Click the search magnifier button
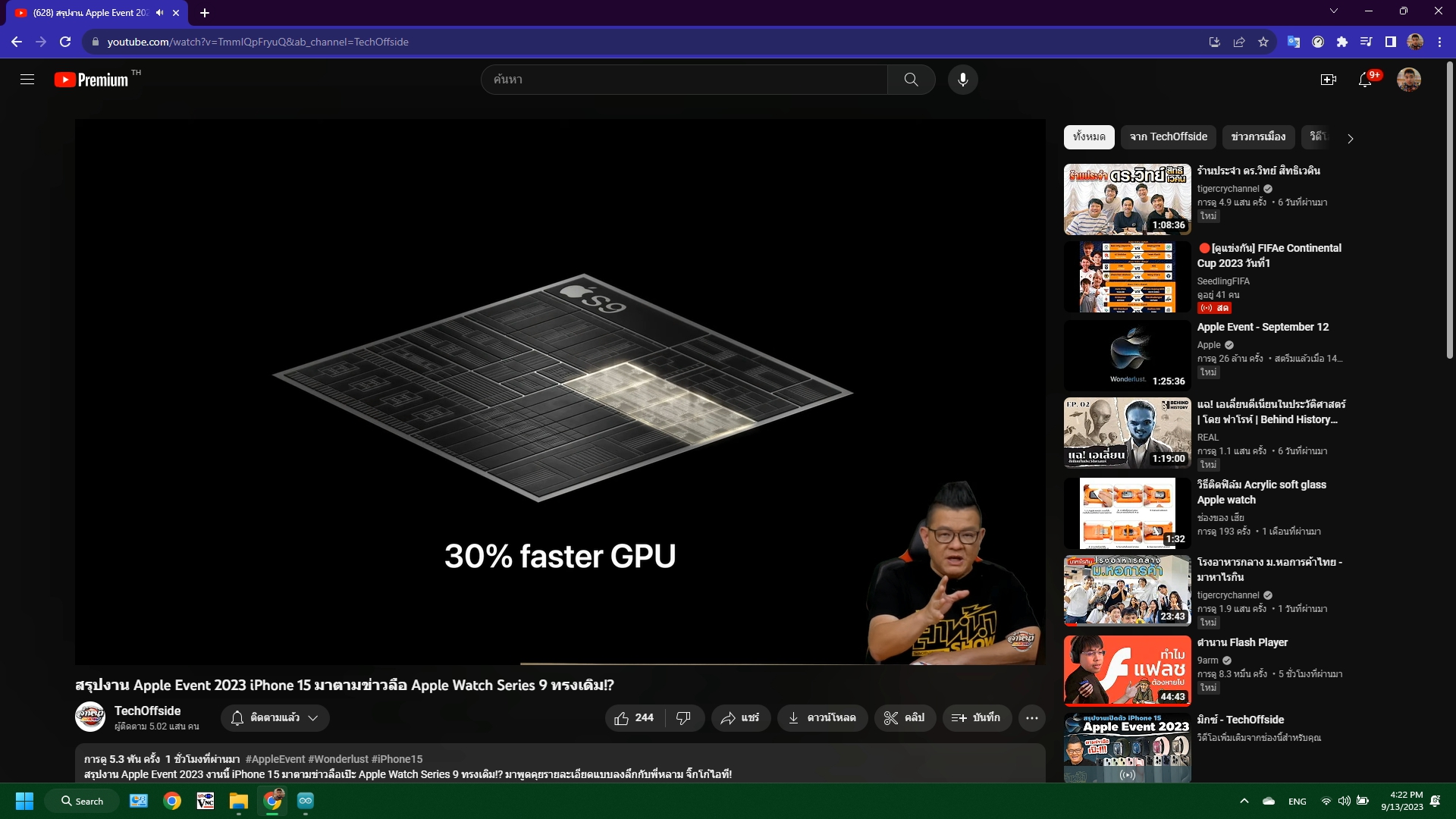Viewport: 1456px width, 819px height. pyautogui.click(x=911, y=80)
